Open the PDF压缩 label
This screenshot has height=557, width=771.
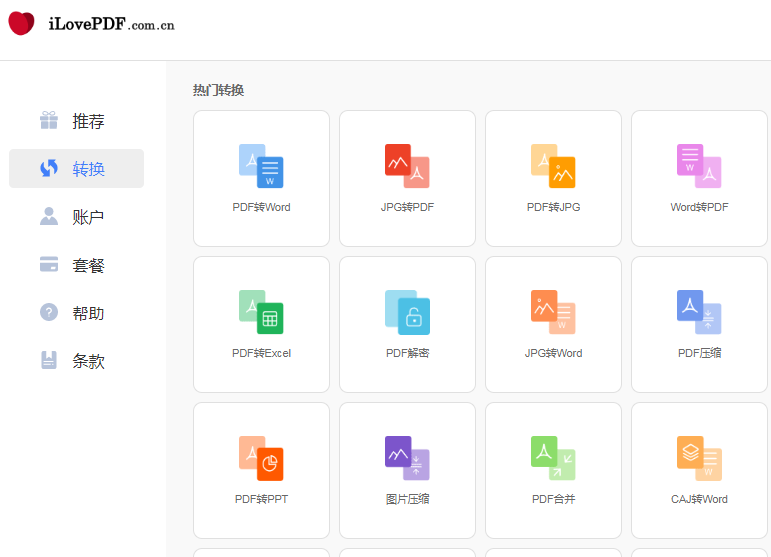point(699,353)
